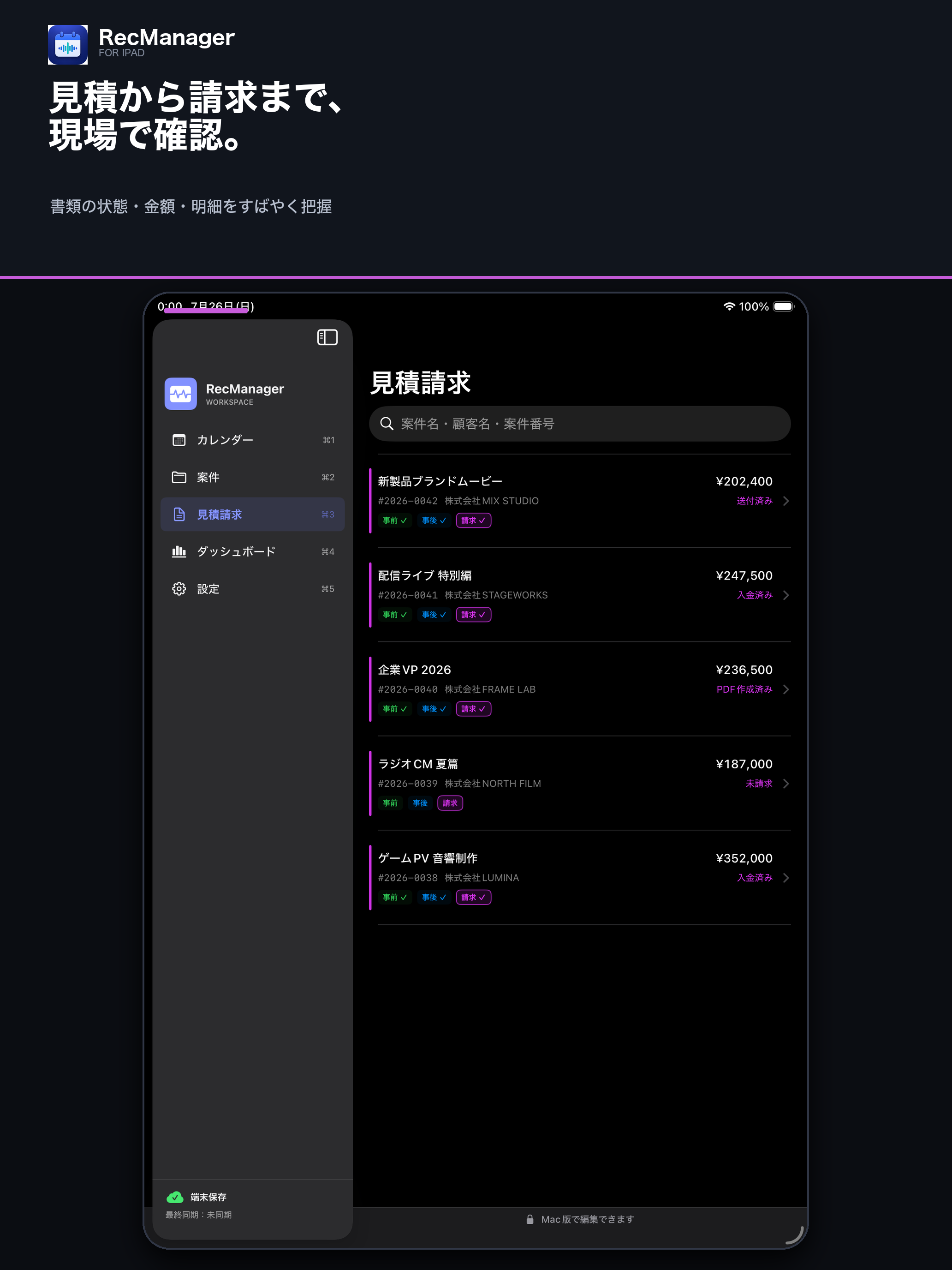Toggle 事前 tag on 新製品ブランドムービー
Image resolution: width=952 pixels, height=1270 pixels.
click(395, 520)
